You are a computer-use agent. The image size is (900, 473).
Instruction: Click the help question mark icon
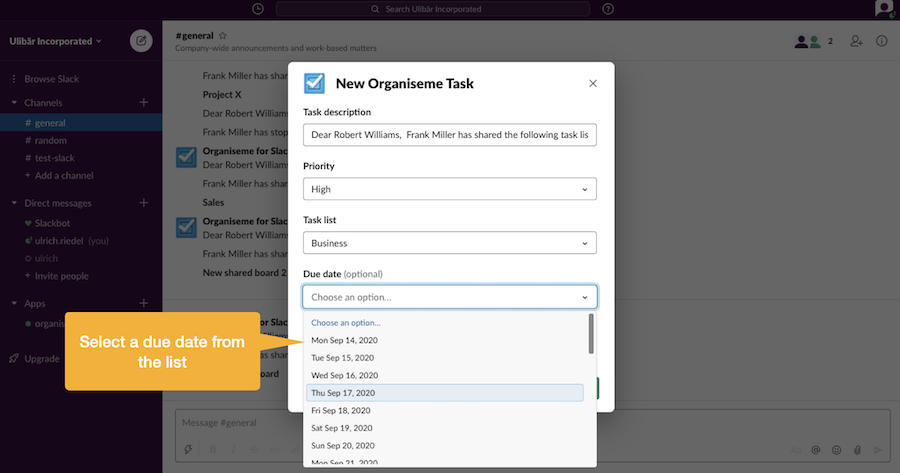click(x=609, y=9)
